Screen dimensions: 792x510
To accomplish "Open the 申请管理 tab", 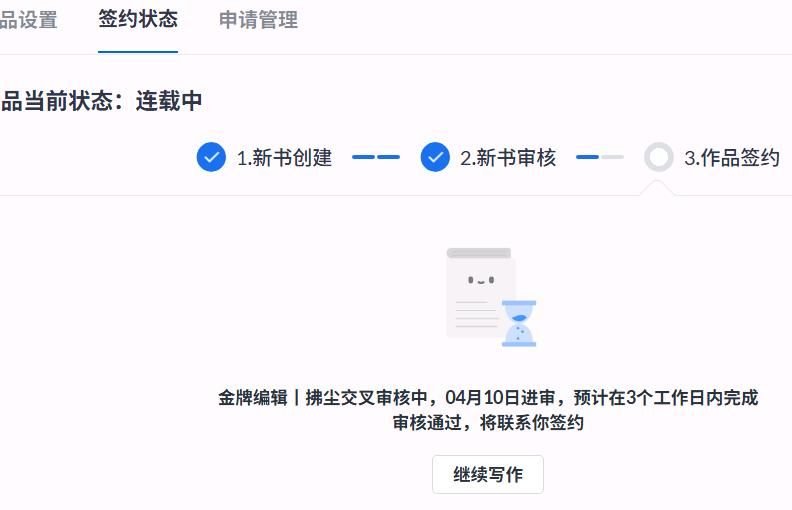I will click(258, 20).
